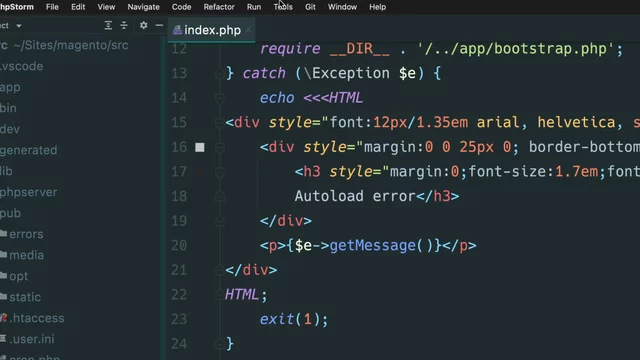Screen dimensions: 640x360
Task: Open the Refactor menu
Action: point(219,7)
